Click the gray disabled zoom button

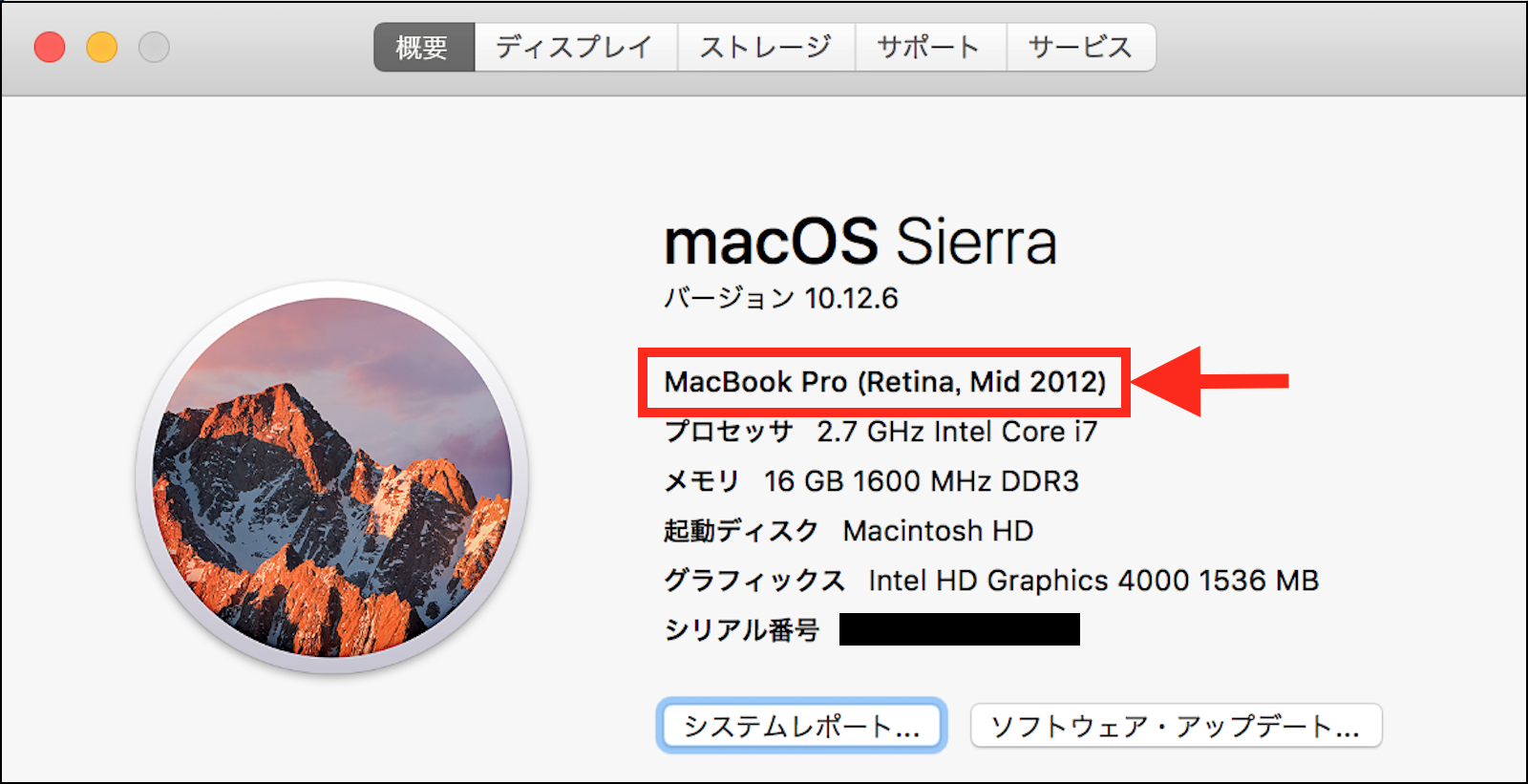pyautogui.click(x=154, y=47)
